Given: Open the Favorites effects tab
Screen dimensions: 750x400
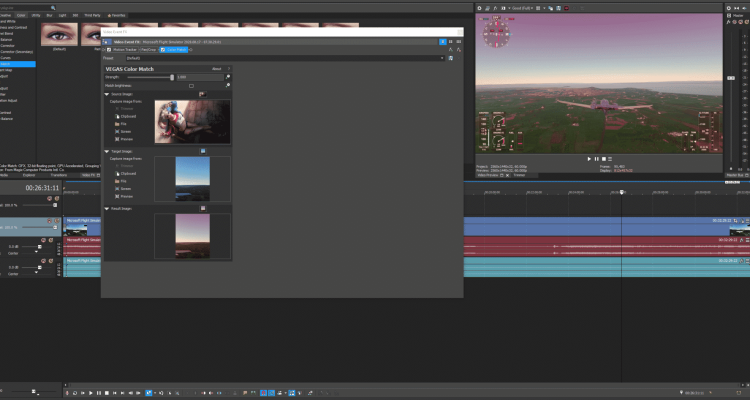Looking at the screenshot, I should [116, 15].
